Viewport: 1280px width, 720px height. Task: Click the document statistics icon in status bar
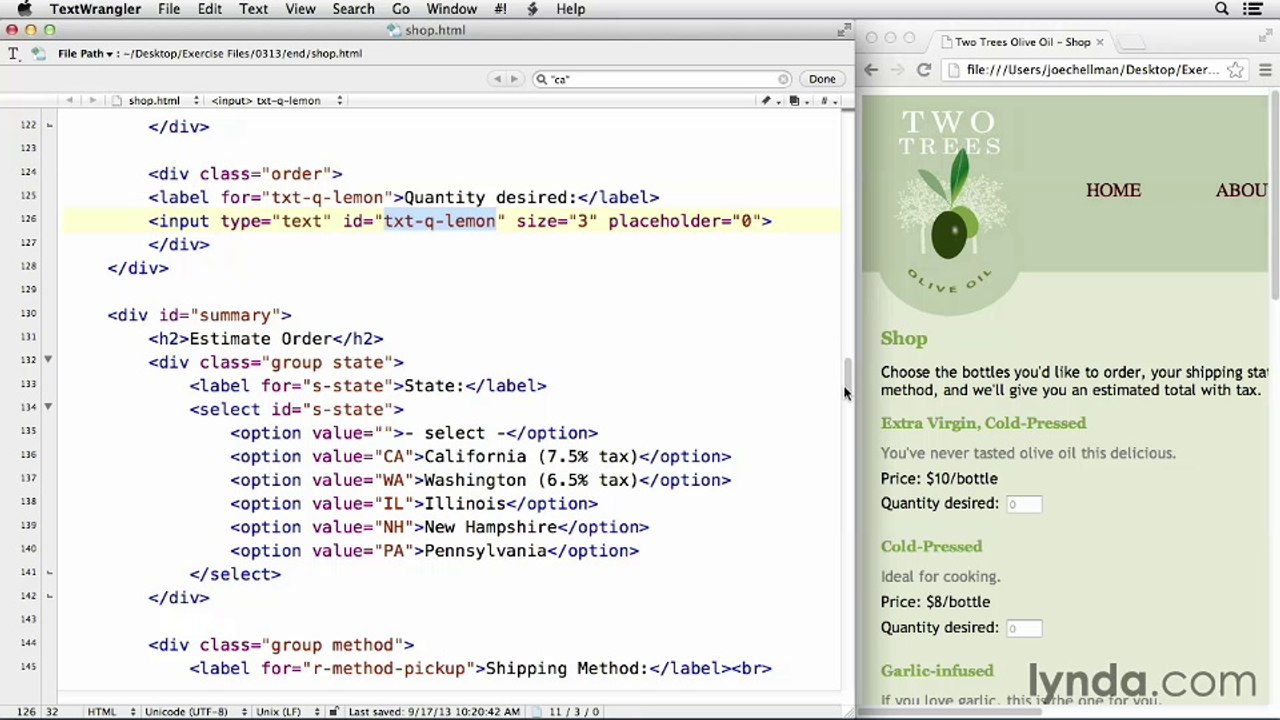click(536, 711)
